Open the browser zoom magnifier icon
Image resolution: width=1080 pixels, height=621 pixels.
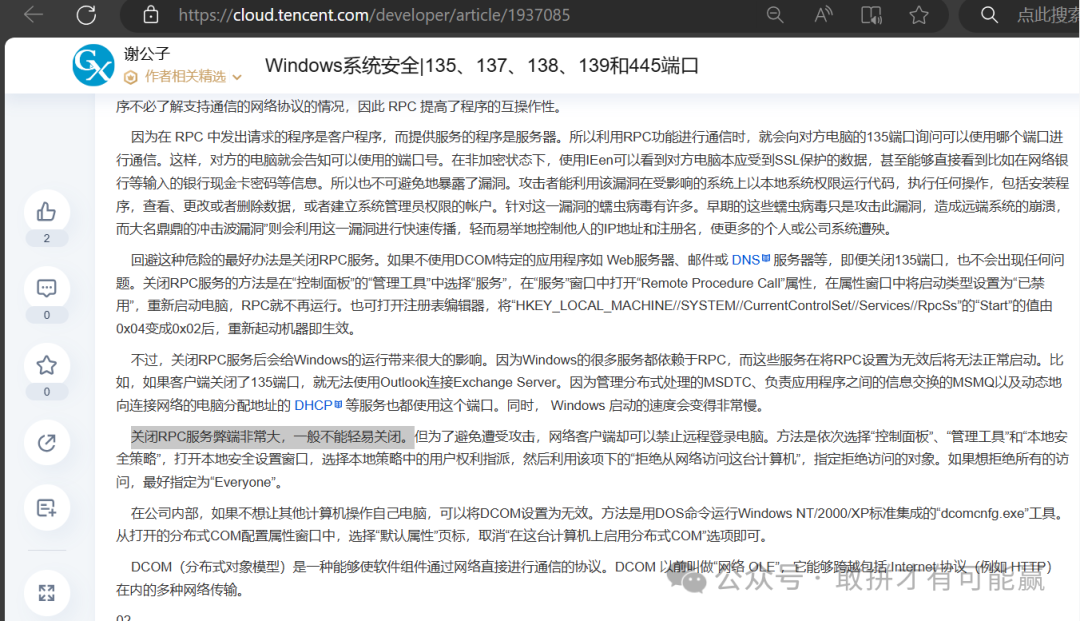[x=775, y=15]
